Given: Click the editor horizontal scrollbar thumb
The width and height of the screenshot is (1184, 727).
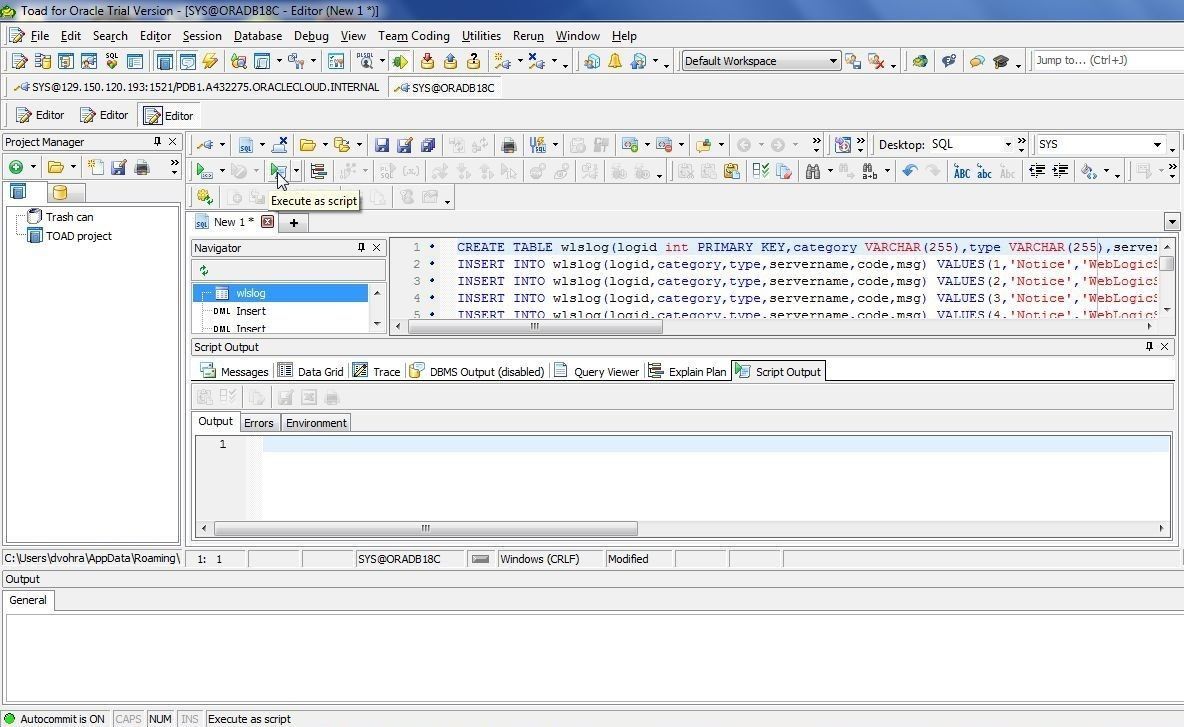Looking at the screenshot, I should click(x=535, y=327).
